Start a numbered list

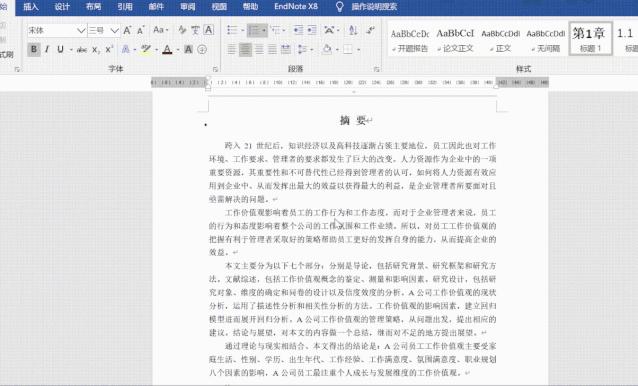point(255,30)
